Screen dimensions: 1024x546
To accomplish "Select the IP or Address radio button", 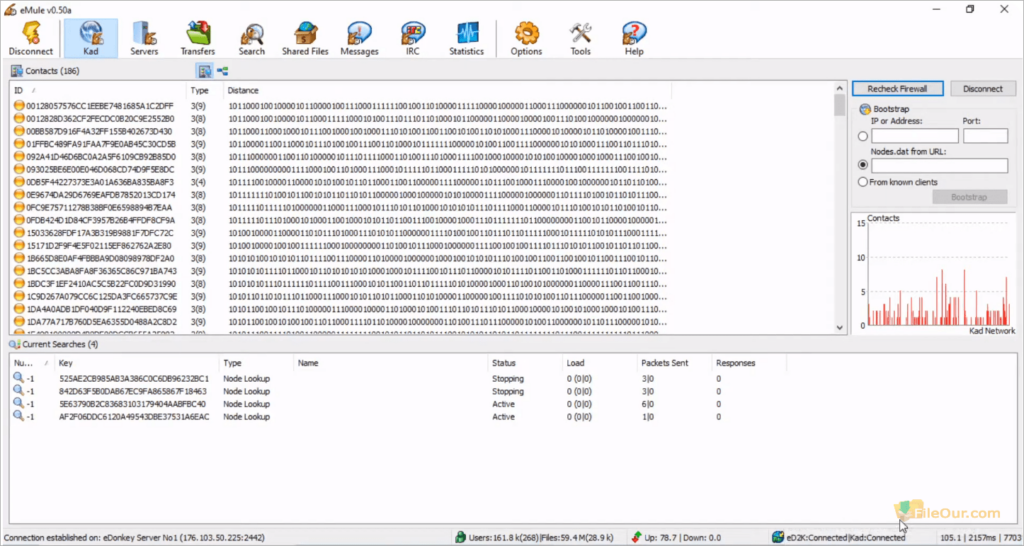I will tap(863, 136).
